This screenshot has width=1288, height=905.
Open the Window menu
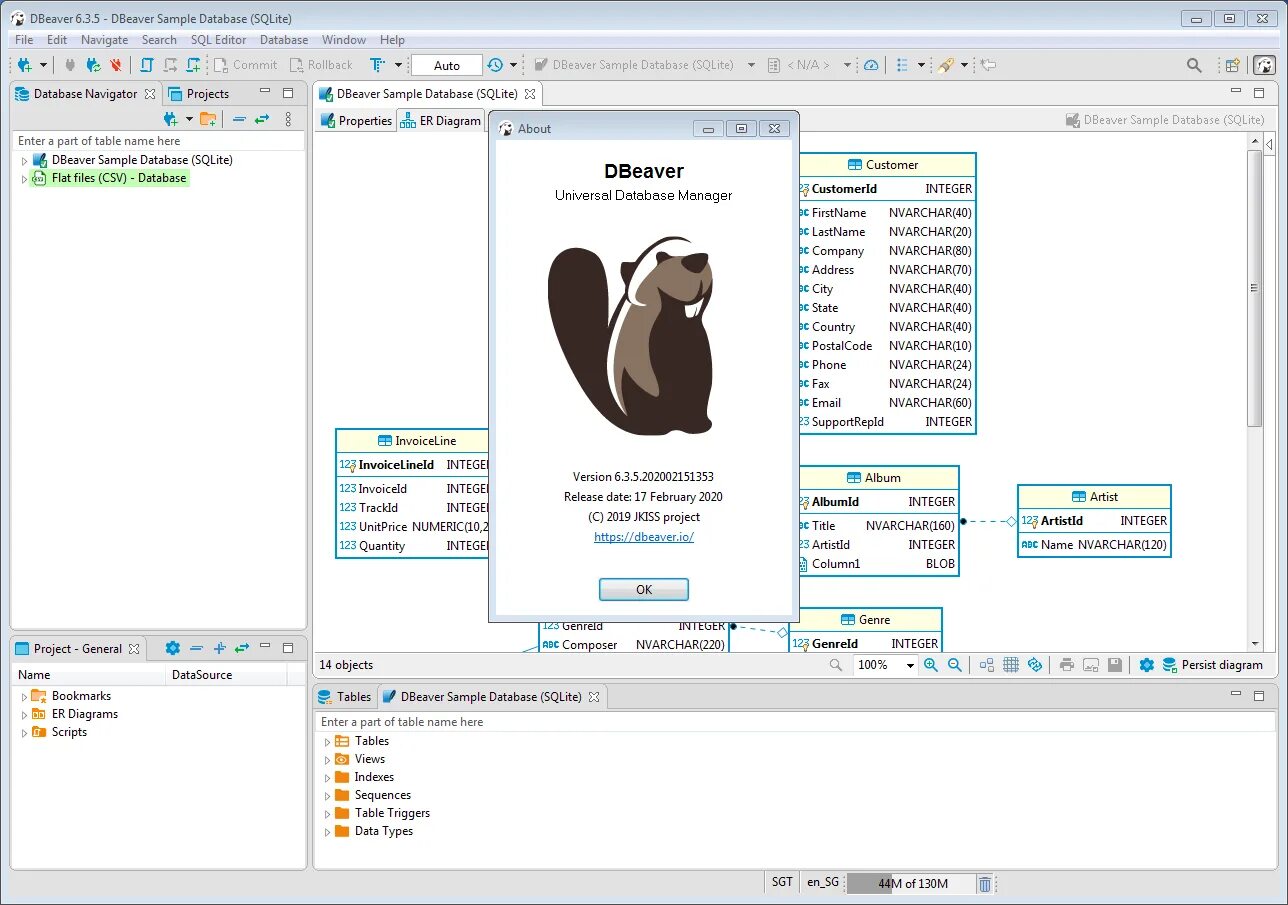344,40
